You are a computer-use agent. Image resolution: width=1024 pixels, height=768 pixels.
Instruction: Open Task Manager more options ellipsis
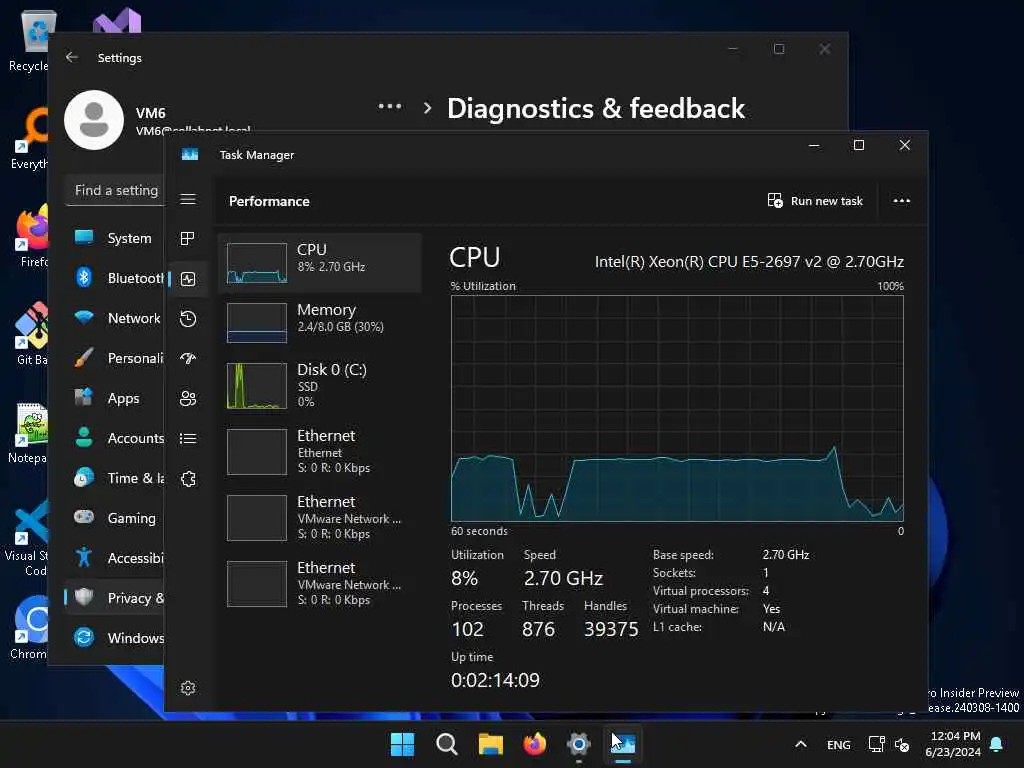[x=901, y=200]
